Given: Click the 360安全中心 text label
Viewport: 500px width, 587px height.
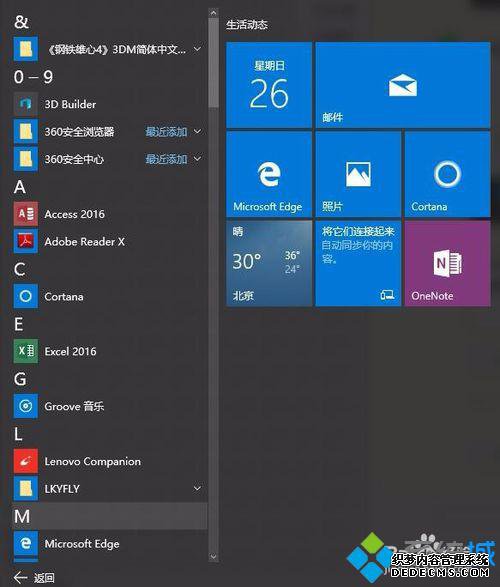Looking at the screenshot, I should tap(74, 159).
